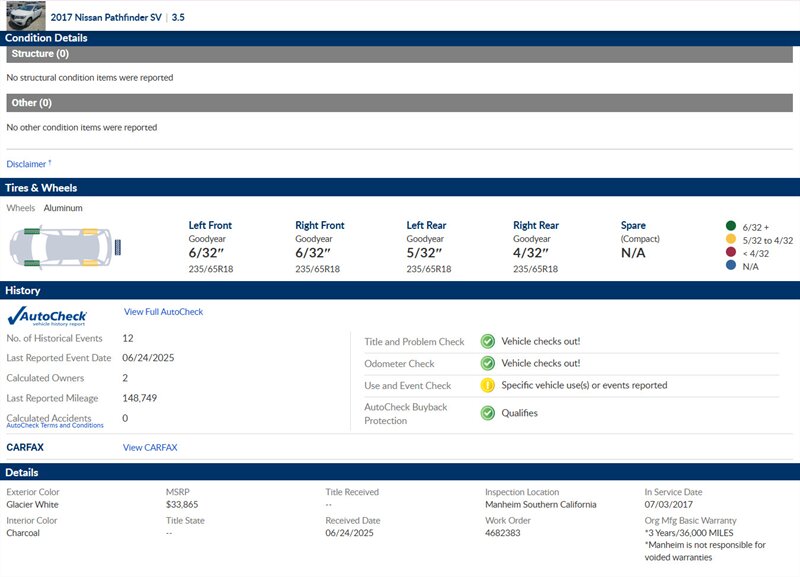Click the Details section header
800x577 pixels.
pos(400,472)
